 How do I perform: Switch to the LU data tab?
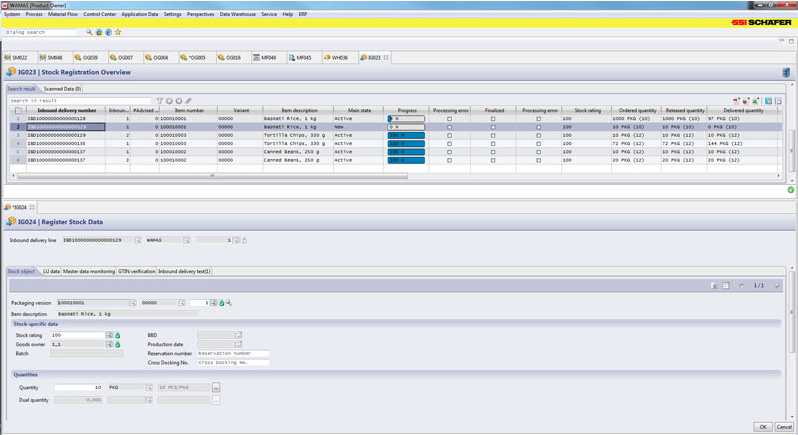[x=51, y=271]
